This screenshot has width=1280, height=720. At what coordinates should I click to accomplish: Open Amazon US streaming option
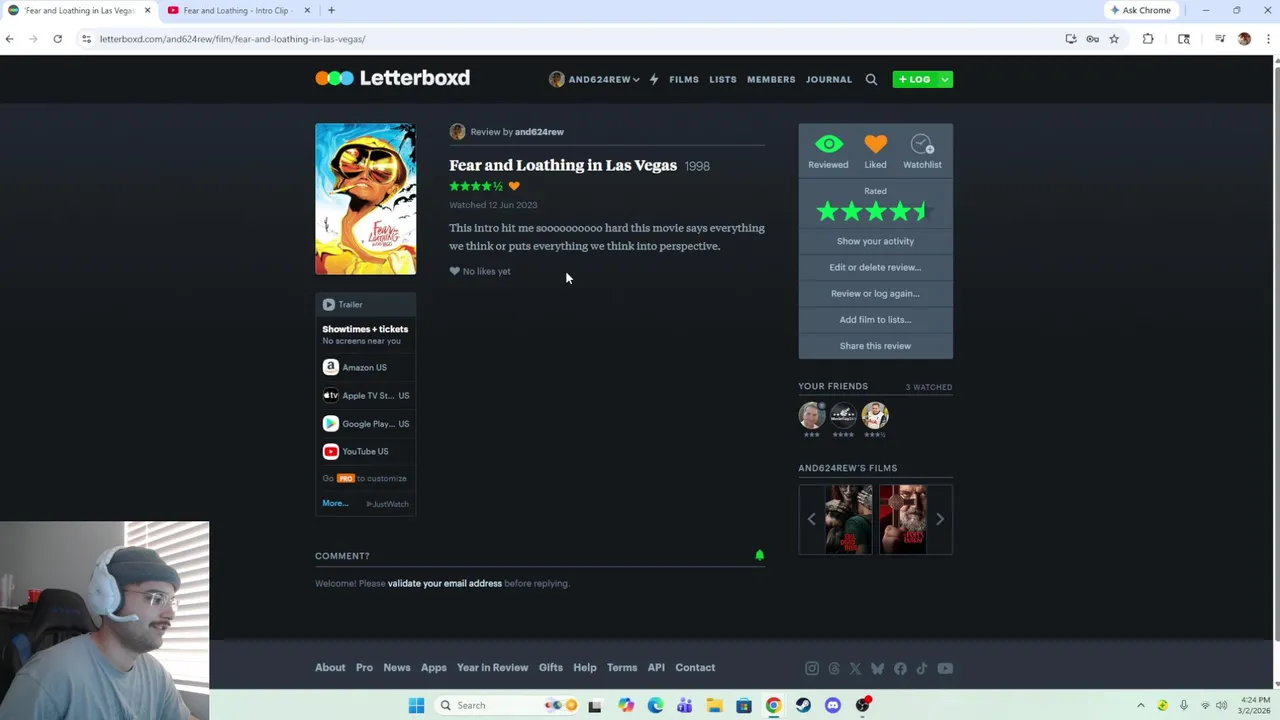[x=365, y=367]
